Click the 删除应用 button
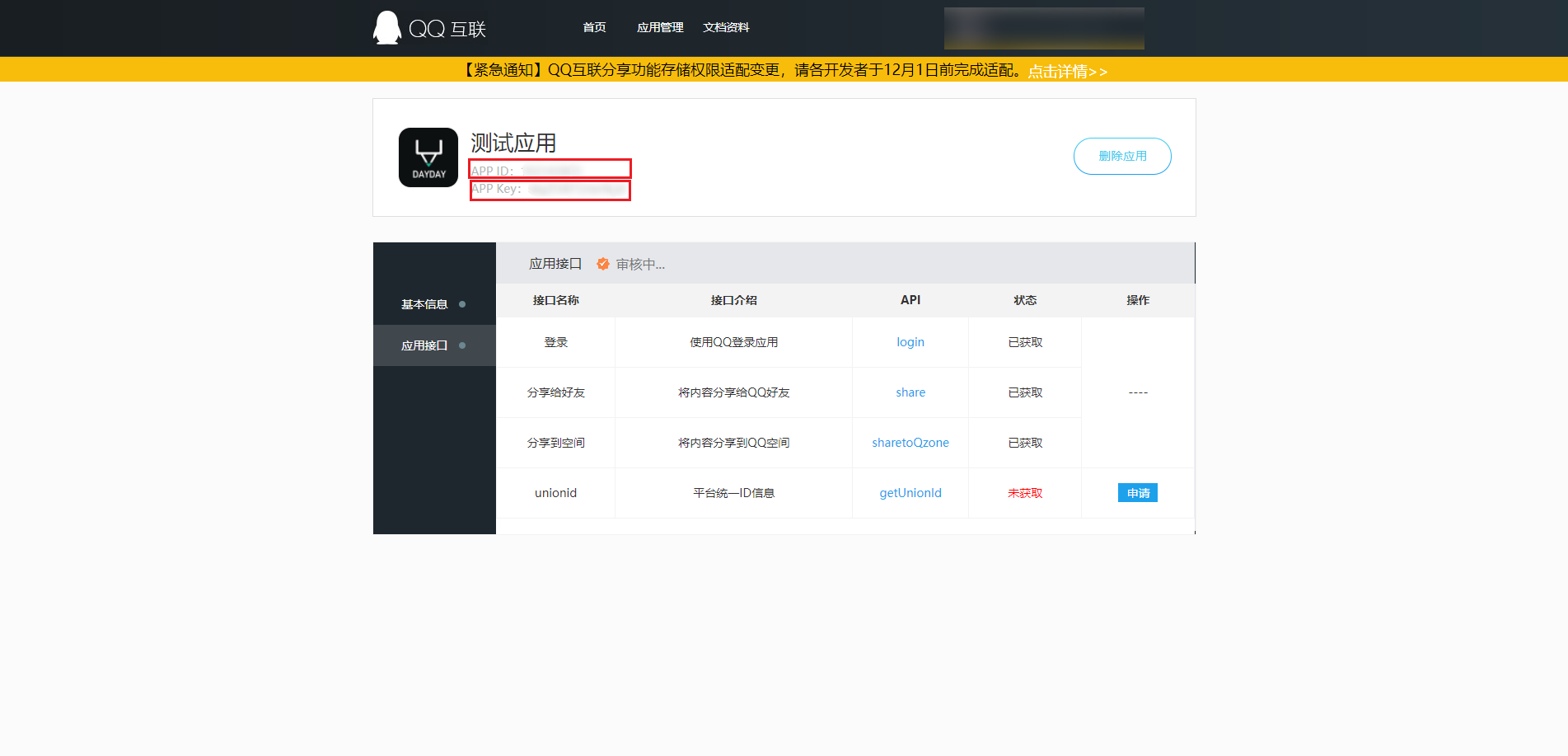 pyautogui.click(x=1122, y=156)
